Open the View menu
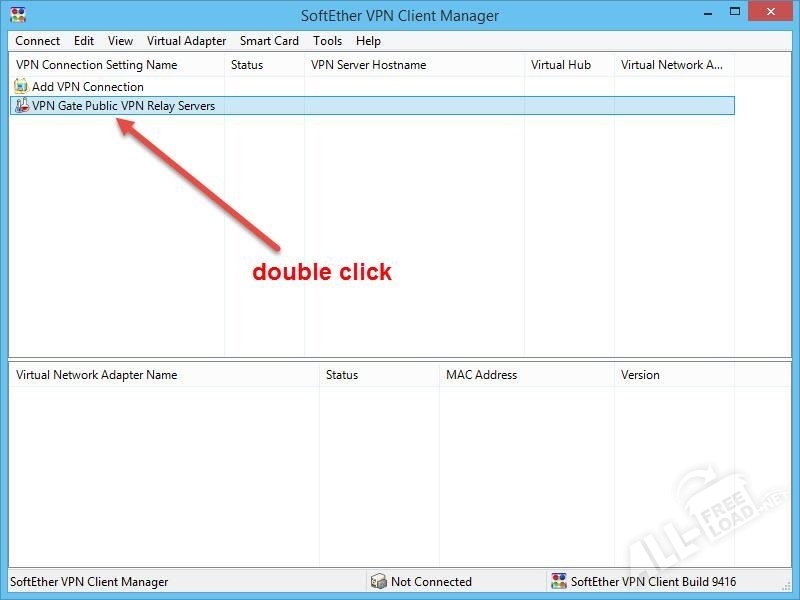This screenshot has width=800, height=600. coord(120,41)
